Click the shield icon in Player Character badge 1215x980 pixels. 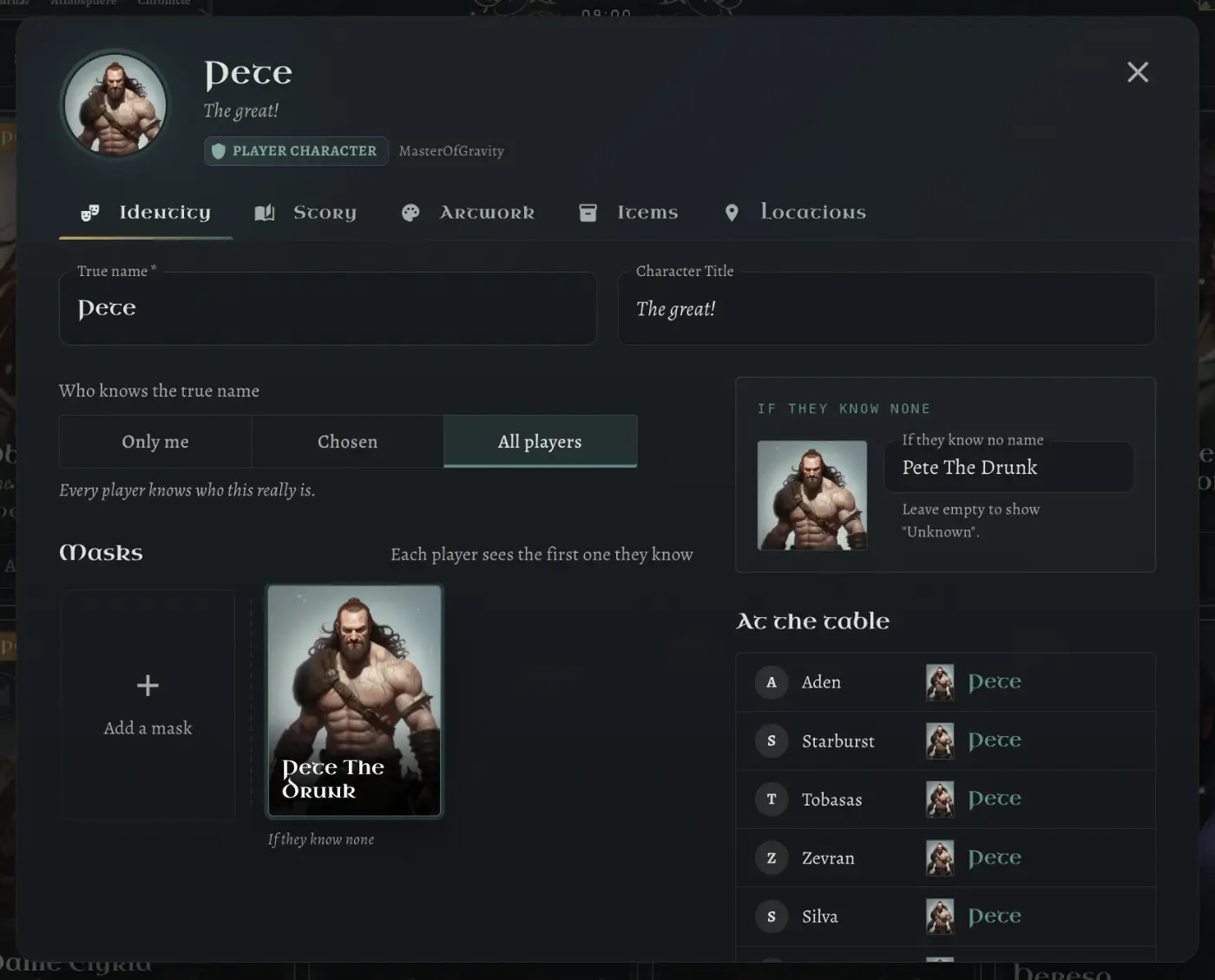point(219,151)
